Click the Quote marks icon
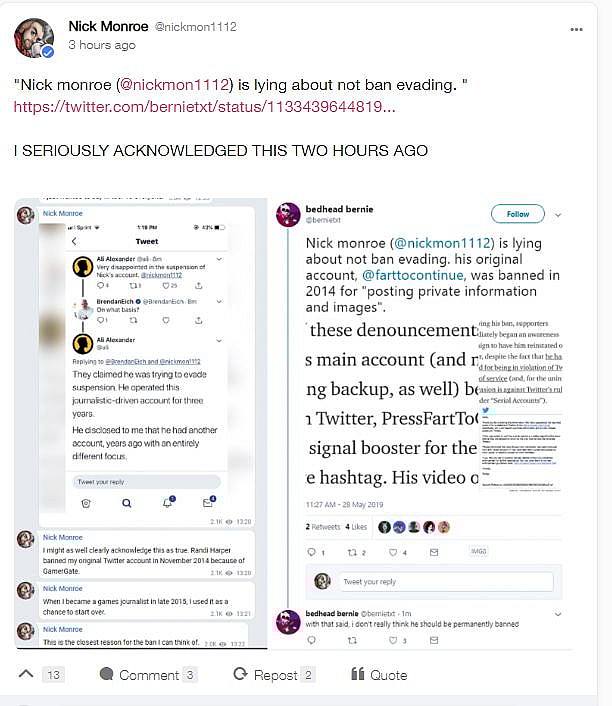The height and width of the screenshot is (706, 612). coord(358,674)
